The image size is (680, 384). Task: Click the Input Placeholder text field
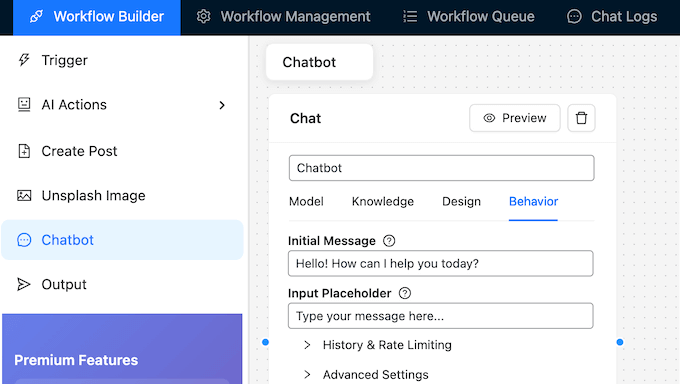point(441,316)
